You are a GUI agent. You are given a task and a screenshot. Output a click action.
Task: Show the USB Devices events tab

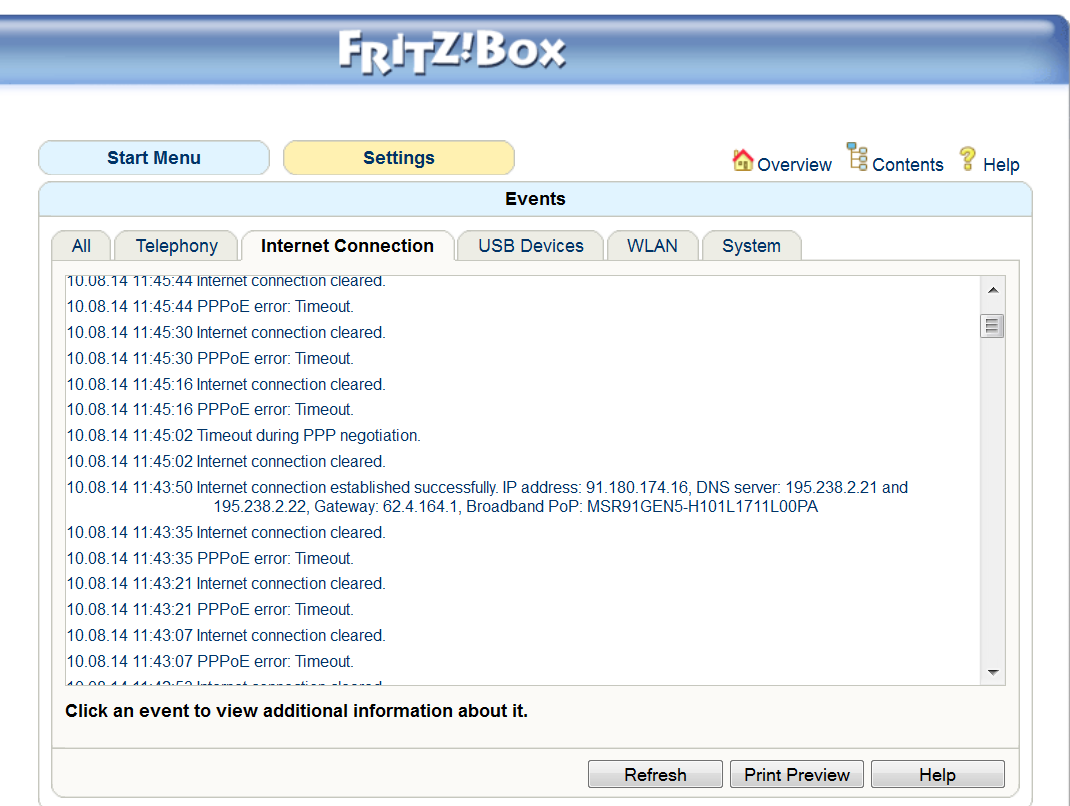coord(530,246)
